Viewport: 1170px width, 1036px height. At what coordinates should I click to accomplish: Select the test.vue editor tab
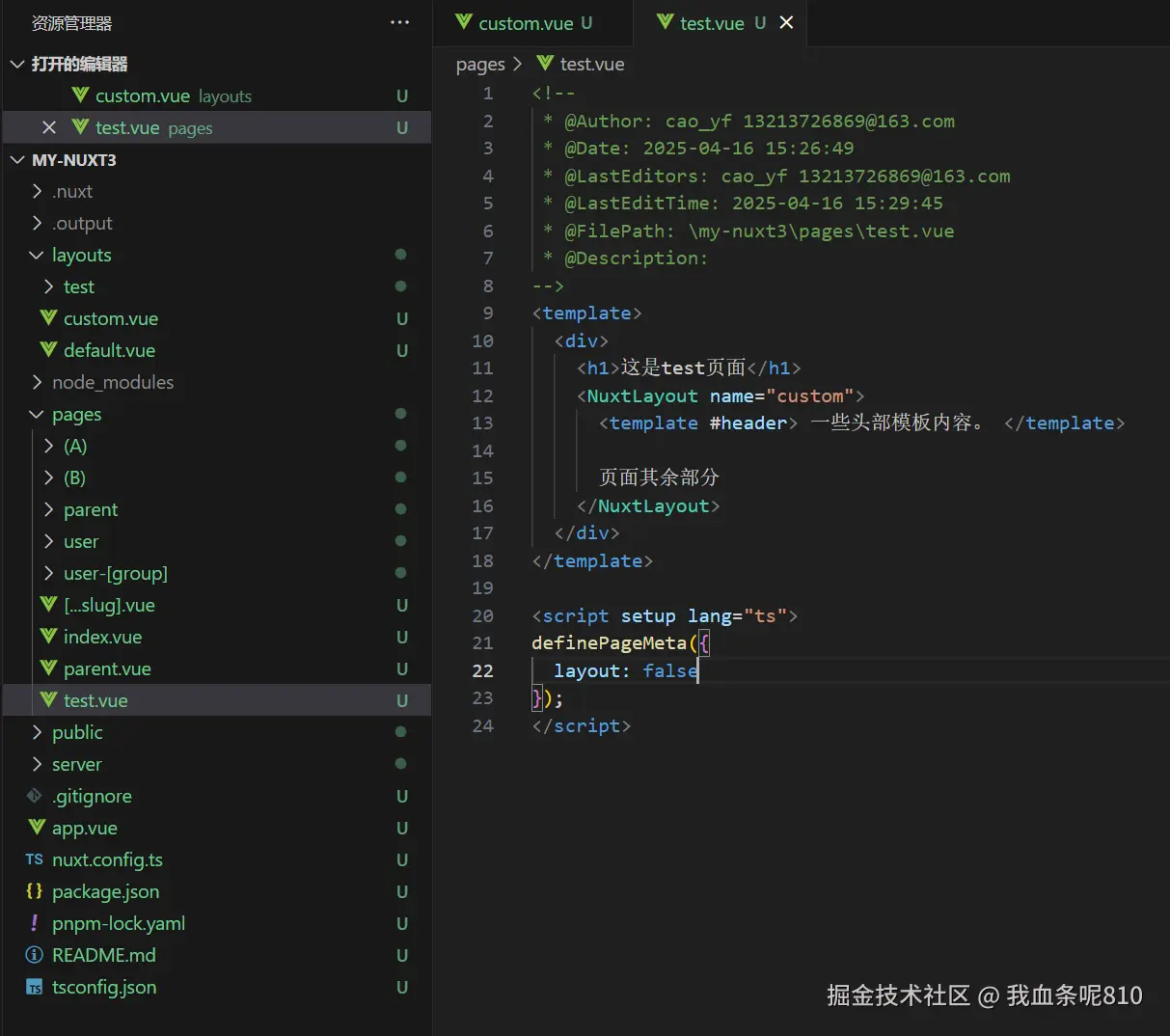(x=719, y=23)
